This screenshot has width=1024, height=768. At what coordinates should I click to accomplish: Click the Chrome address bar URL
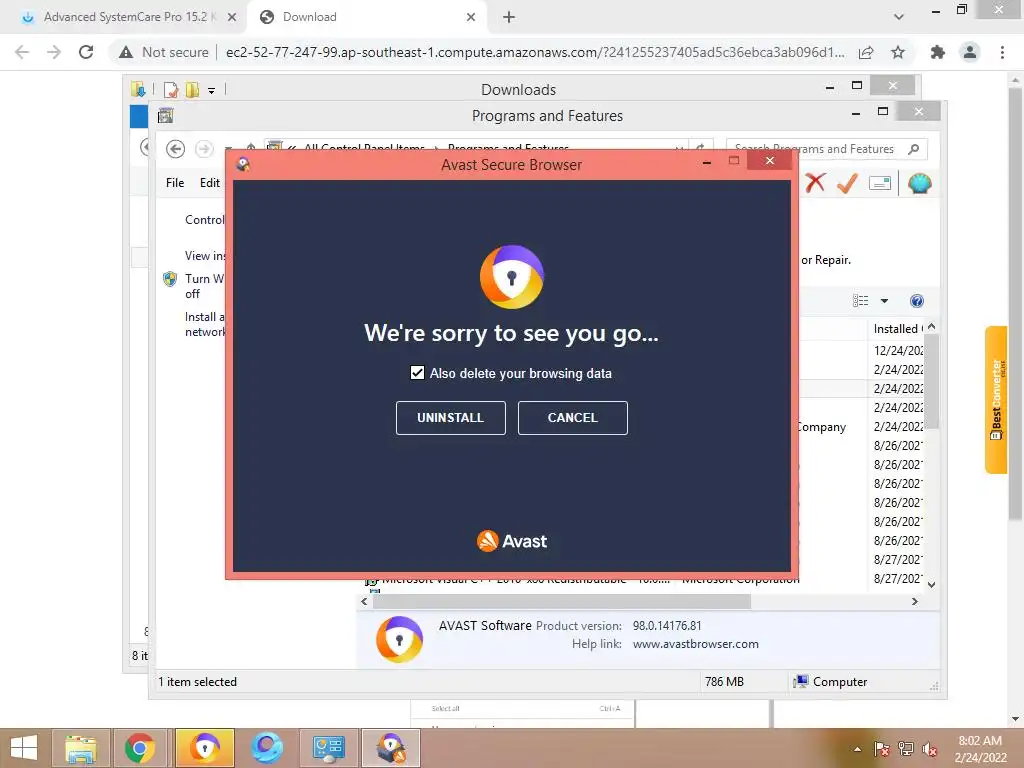coord(535,52)
